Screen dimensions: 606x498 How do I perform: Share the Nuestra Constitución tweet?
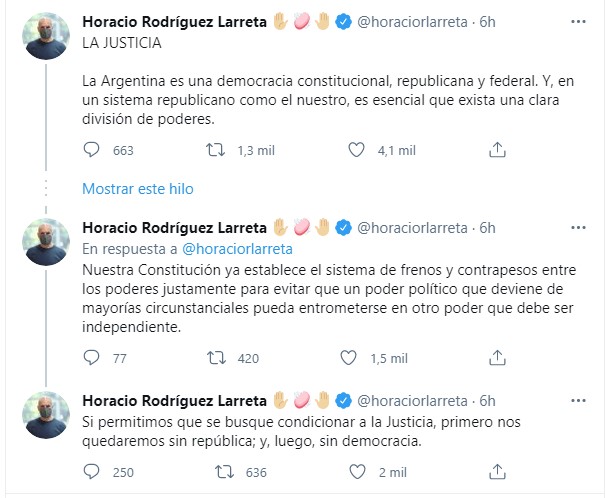[x=497, y=357]
